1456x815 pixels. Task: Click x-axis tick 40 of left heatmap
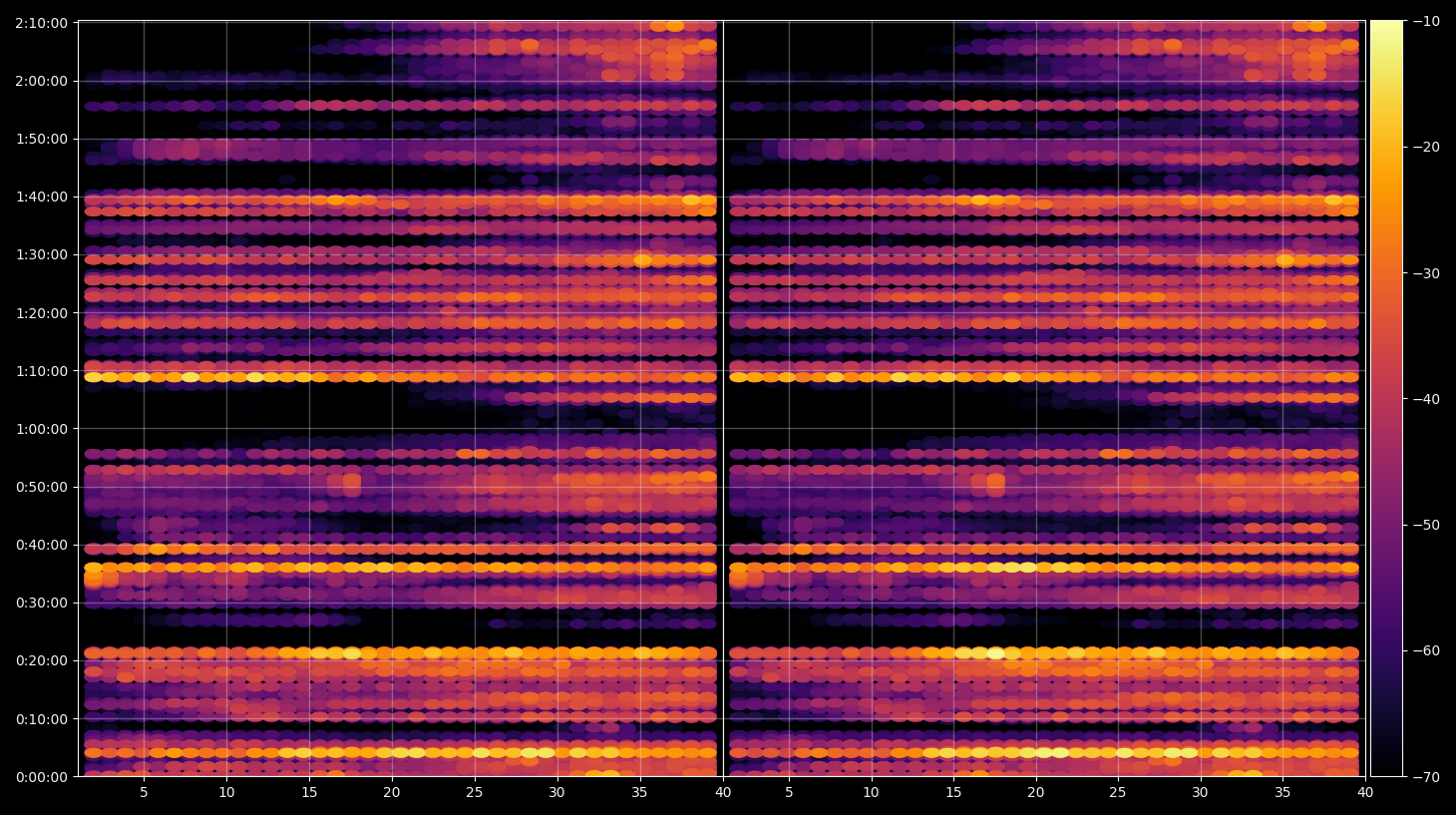(x=723, y=792)
